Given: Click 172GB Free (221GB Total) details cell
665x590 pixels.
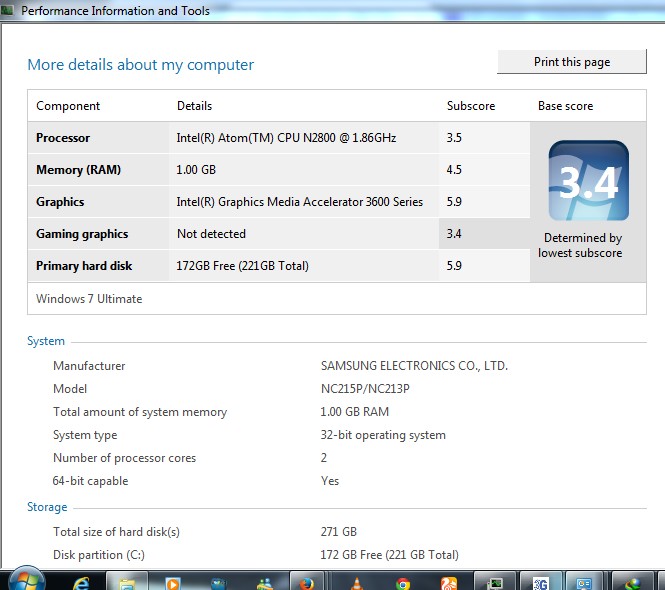Looking at the screenshot, I should point(242,266).
